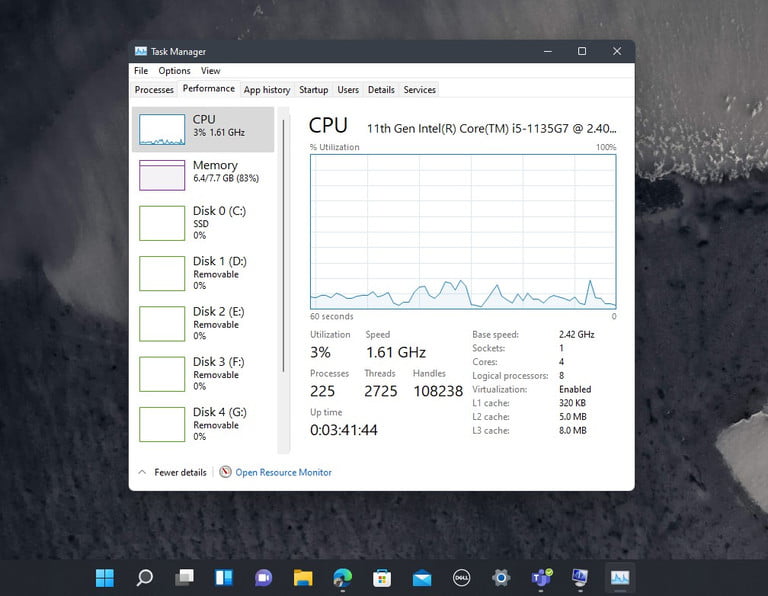Switch to the Startup tab
The height and width of the screenshot is (596, 768).
[313, 90]
